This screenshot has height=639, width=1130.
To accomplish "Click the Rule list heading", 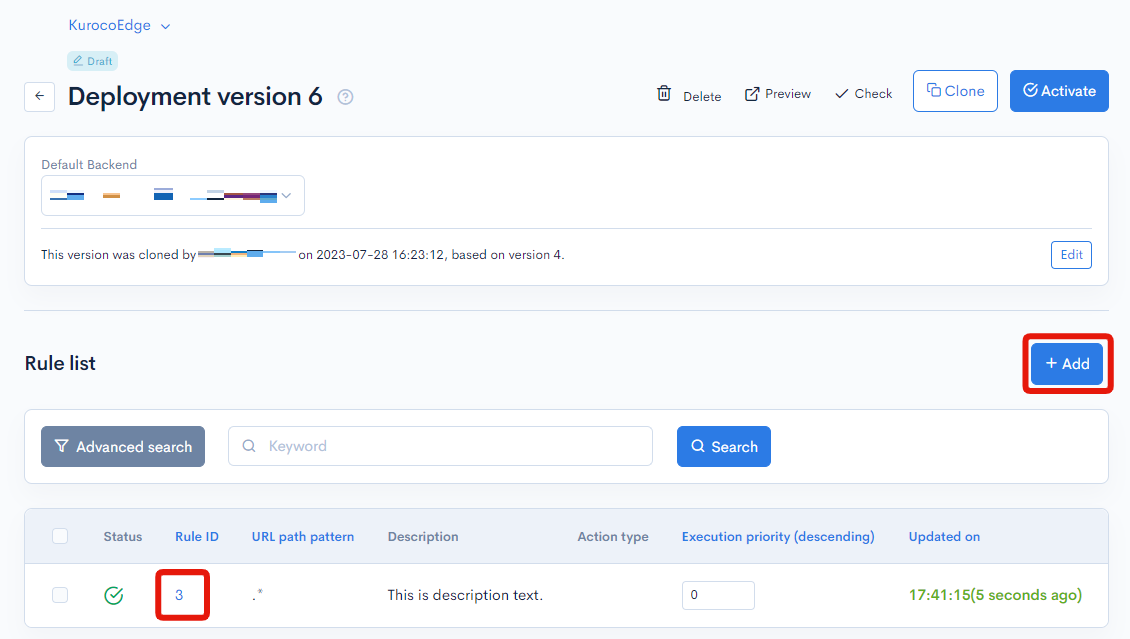I will pyautogui.click(x=60, y=363).
